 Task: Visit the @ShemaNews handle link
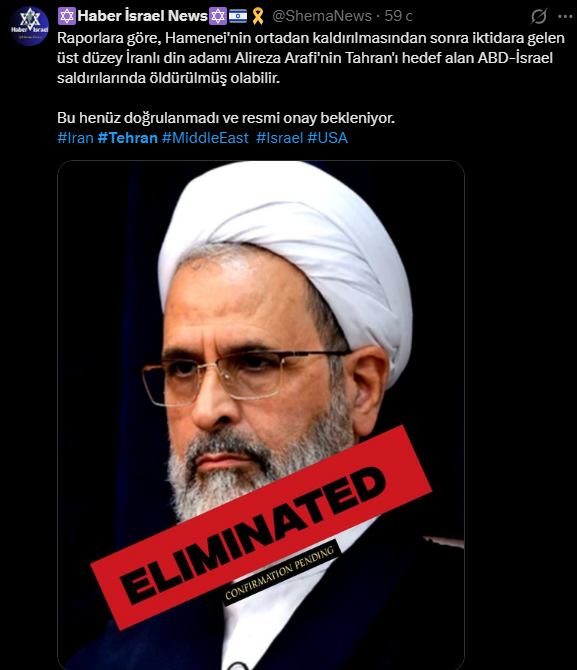pyautogui.click(x=322, y=16)
